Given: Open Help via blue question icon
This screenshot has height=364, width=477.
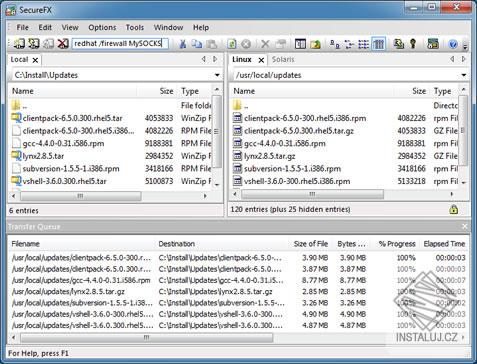Looking at the screenshot, I should tap(453, 44).
